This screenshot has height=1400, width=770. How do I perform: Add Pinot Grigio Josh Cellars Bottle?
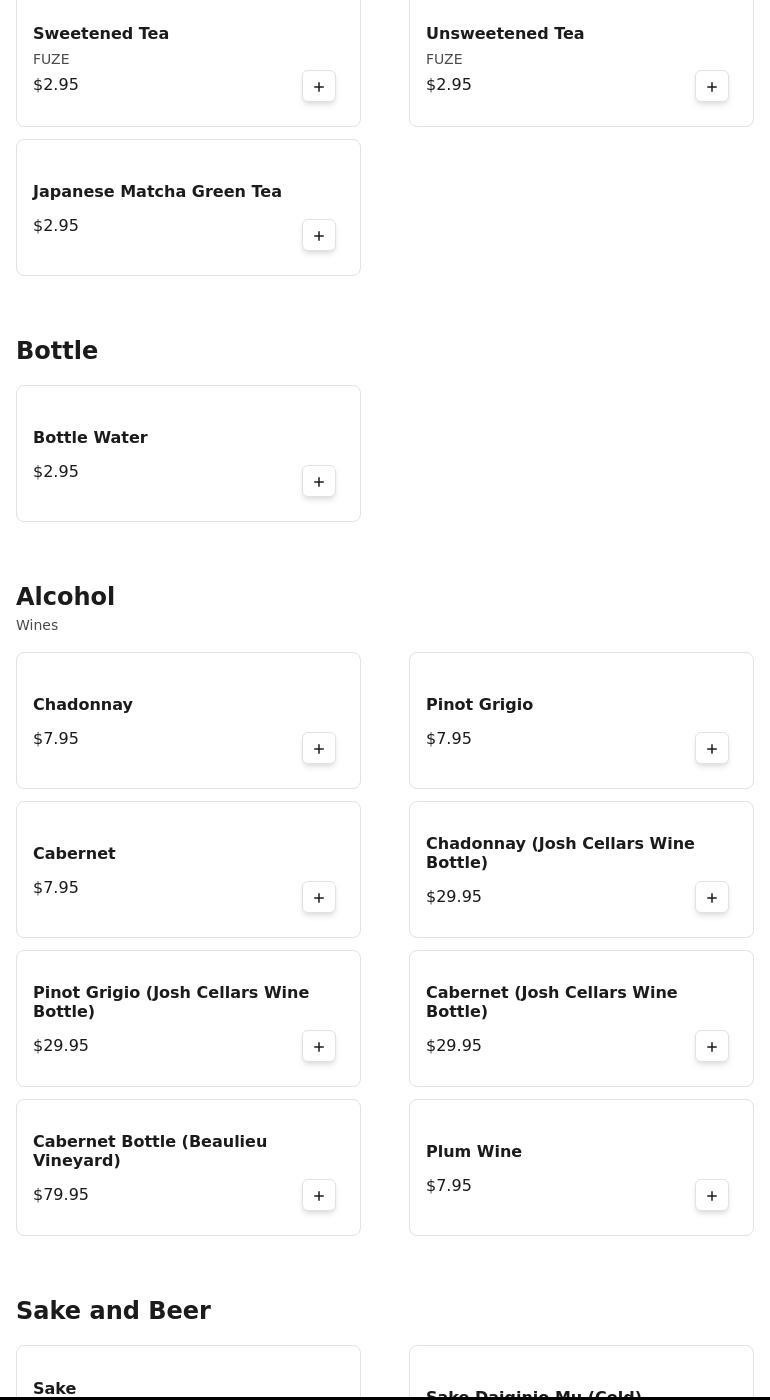(319, 1047)
